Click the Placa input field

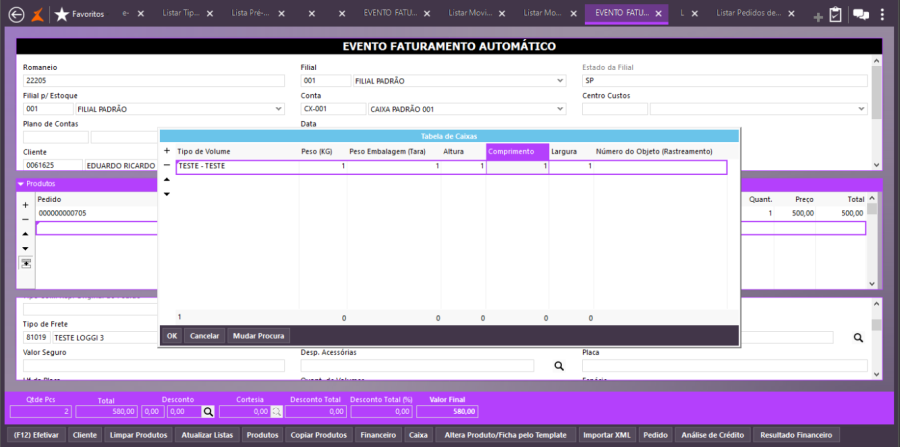click(725, 366)
